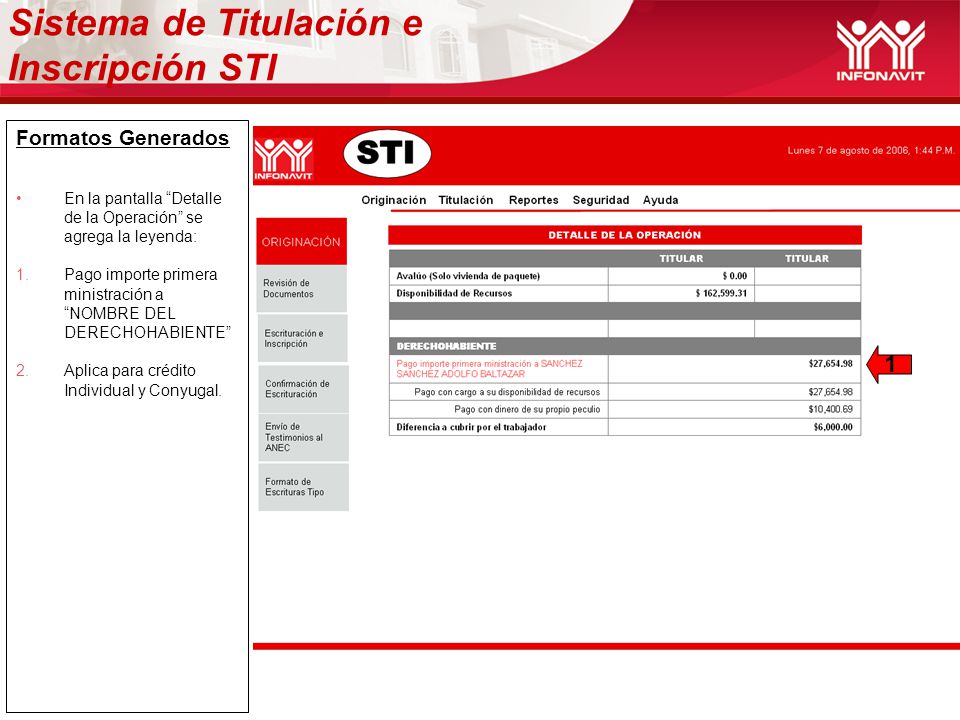Click the white INFONAVIT logo in slide banner
Viewport: 960px width, 720px height.
880,50
